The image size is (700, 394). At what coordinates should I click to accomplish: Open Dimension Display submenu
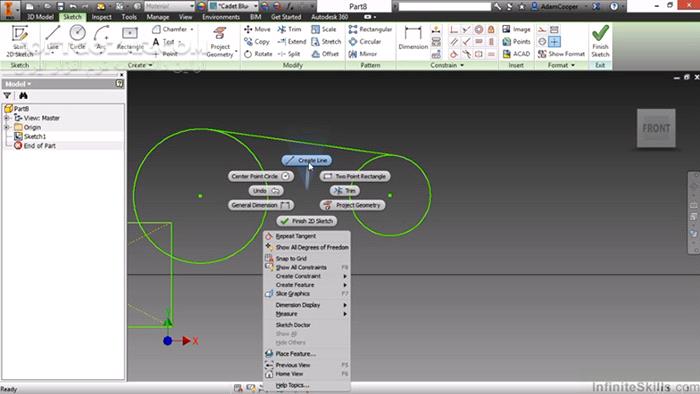pos(306,305)
